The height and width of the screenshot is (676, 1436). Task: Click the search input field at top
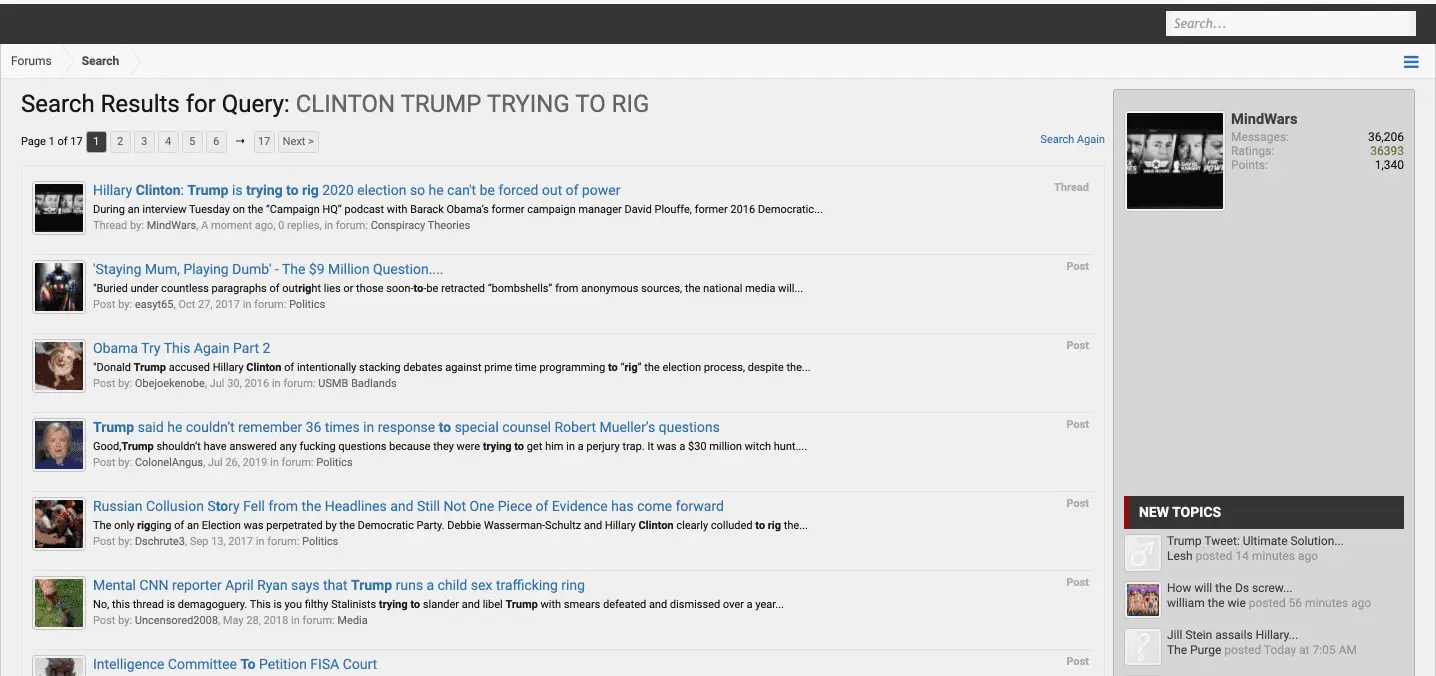click(x=1290, y=24)
